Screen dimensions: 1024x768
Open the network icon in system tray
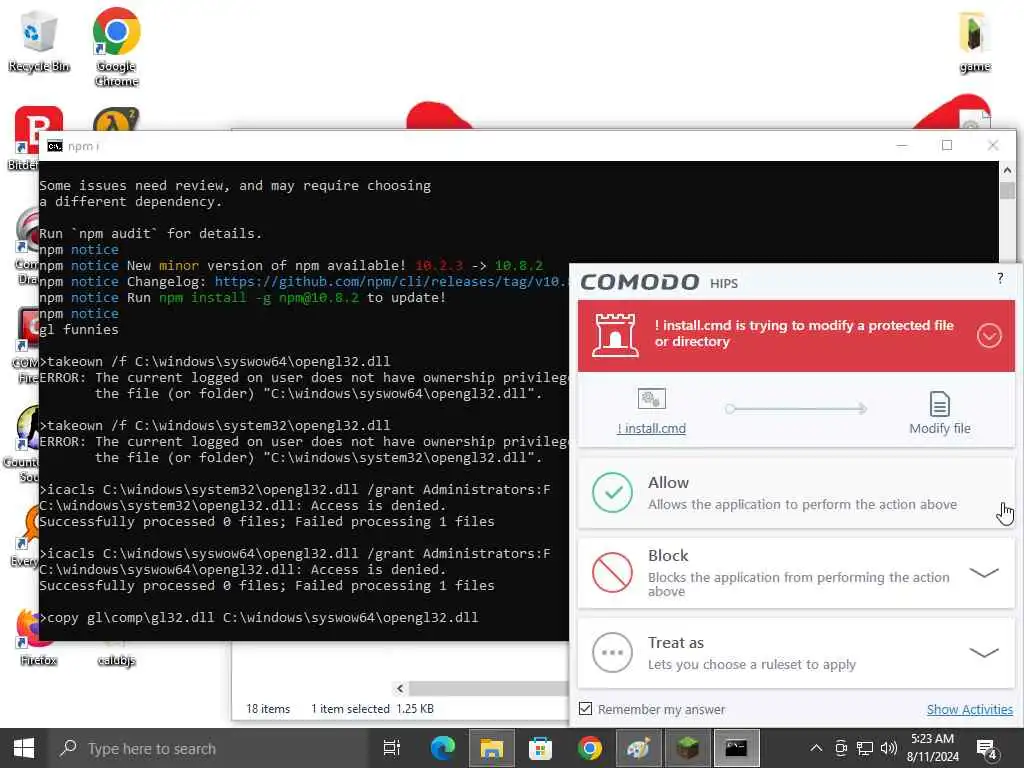click(865, 748)
